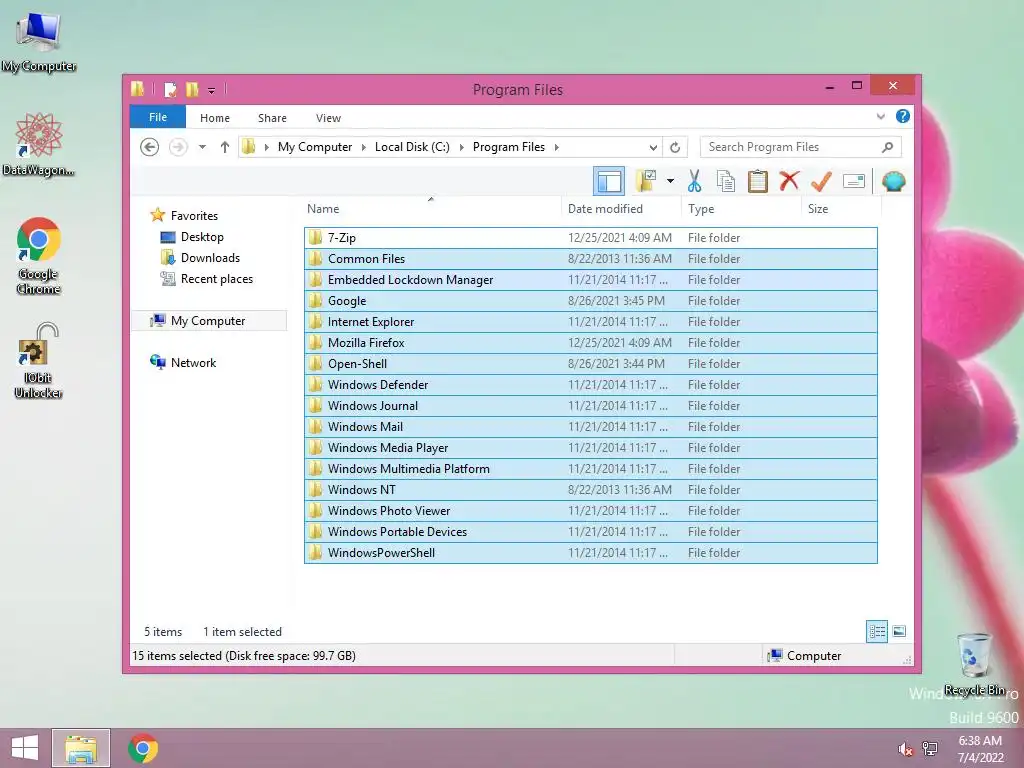Select the WindowsPowerShell folder
This screenshot has width=1024, height=768.
[590, 552]
